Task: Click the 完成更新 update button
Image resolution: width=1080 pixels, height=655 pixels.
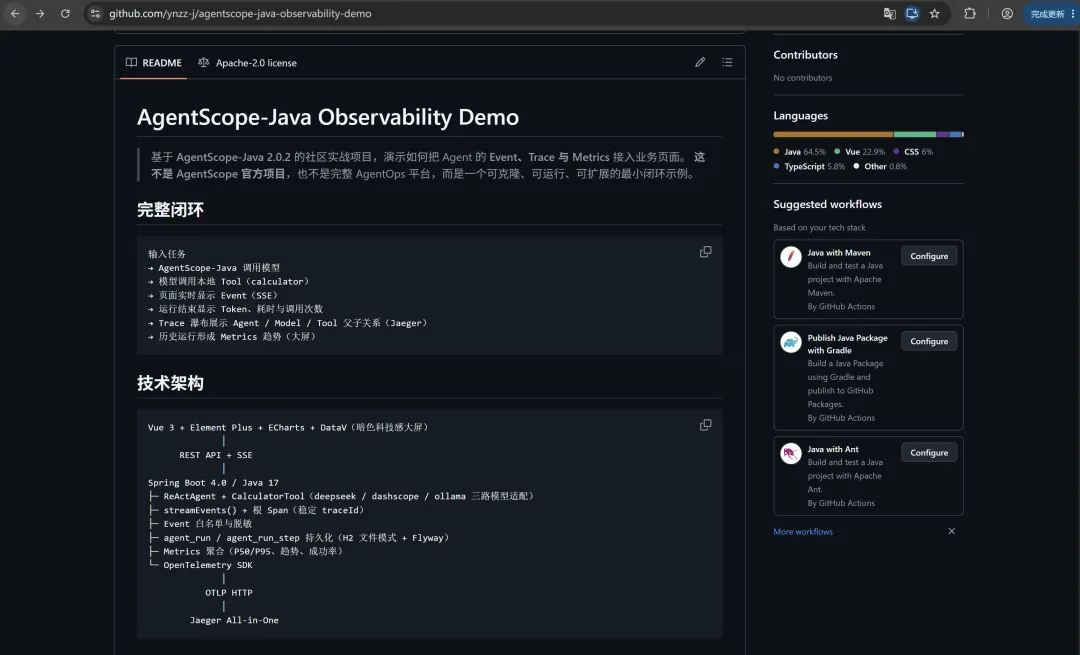Action: coord(1051,14)
